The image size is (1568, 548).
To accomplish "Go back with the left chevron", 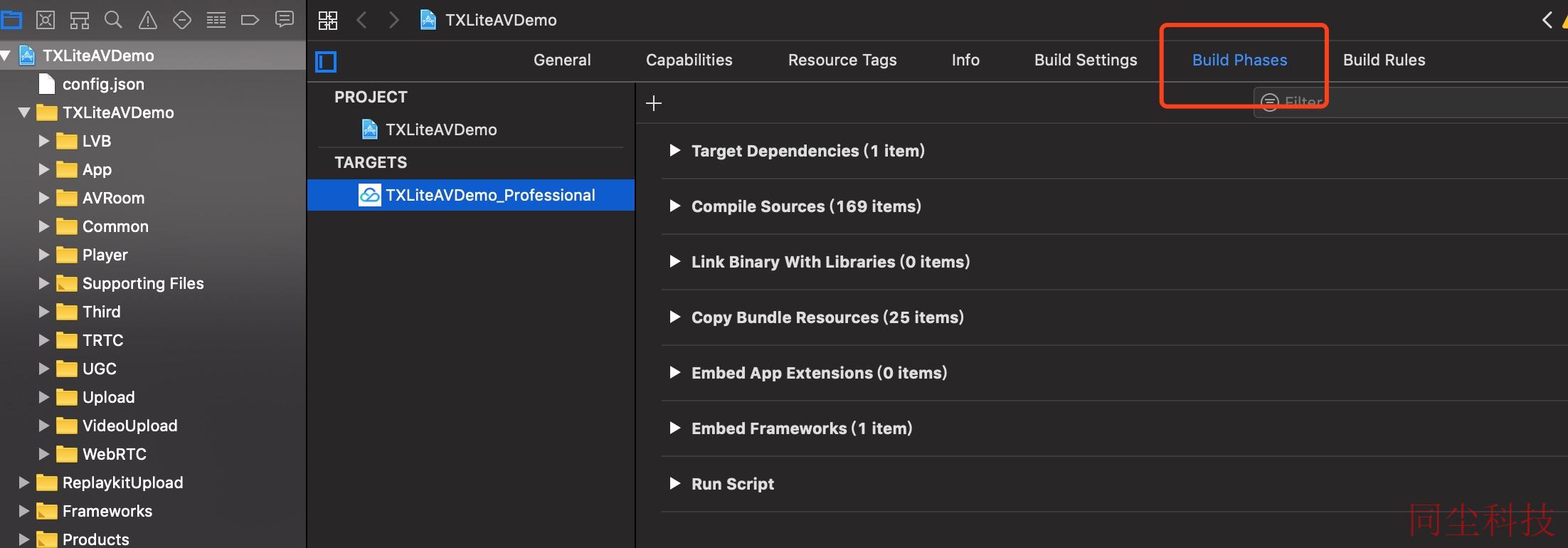I will (361, 20).
